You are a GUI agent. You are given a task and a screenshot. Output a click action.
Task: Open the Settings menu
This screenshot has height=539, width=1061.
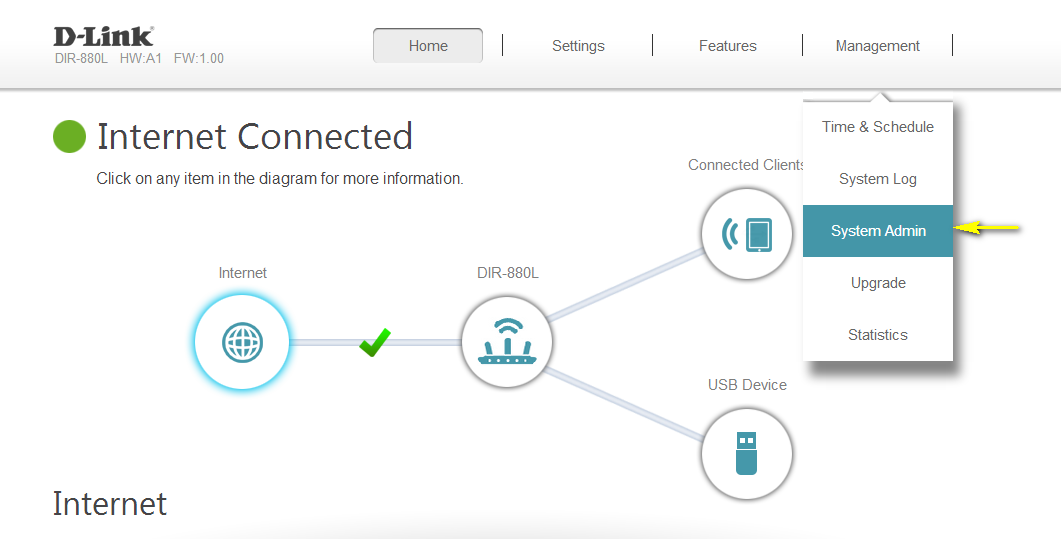[x=578, y=46]
